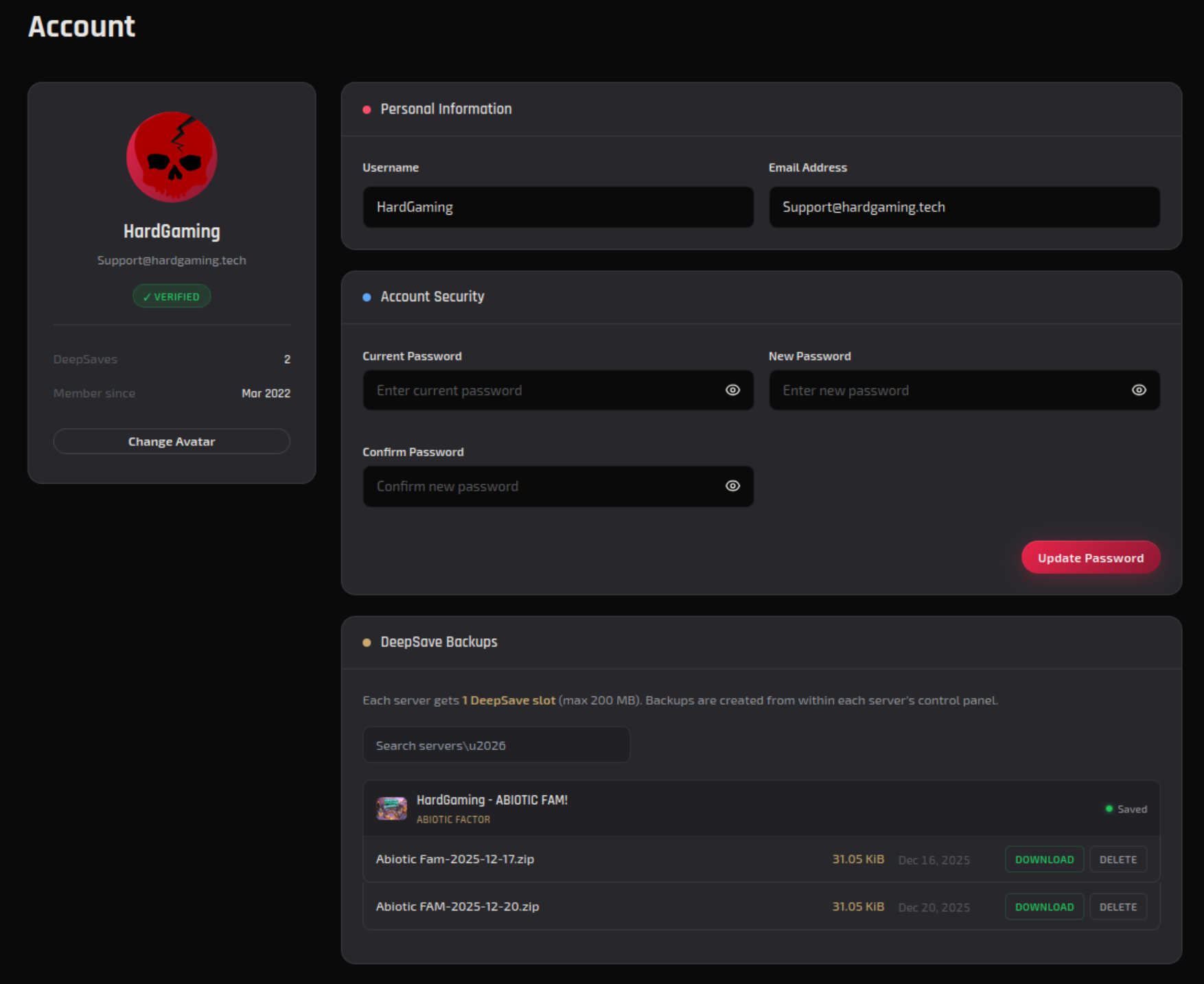
Task: Download Abiotic FAM-2025-12-20.zip backup
Action: coord(1043,907)
